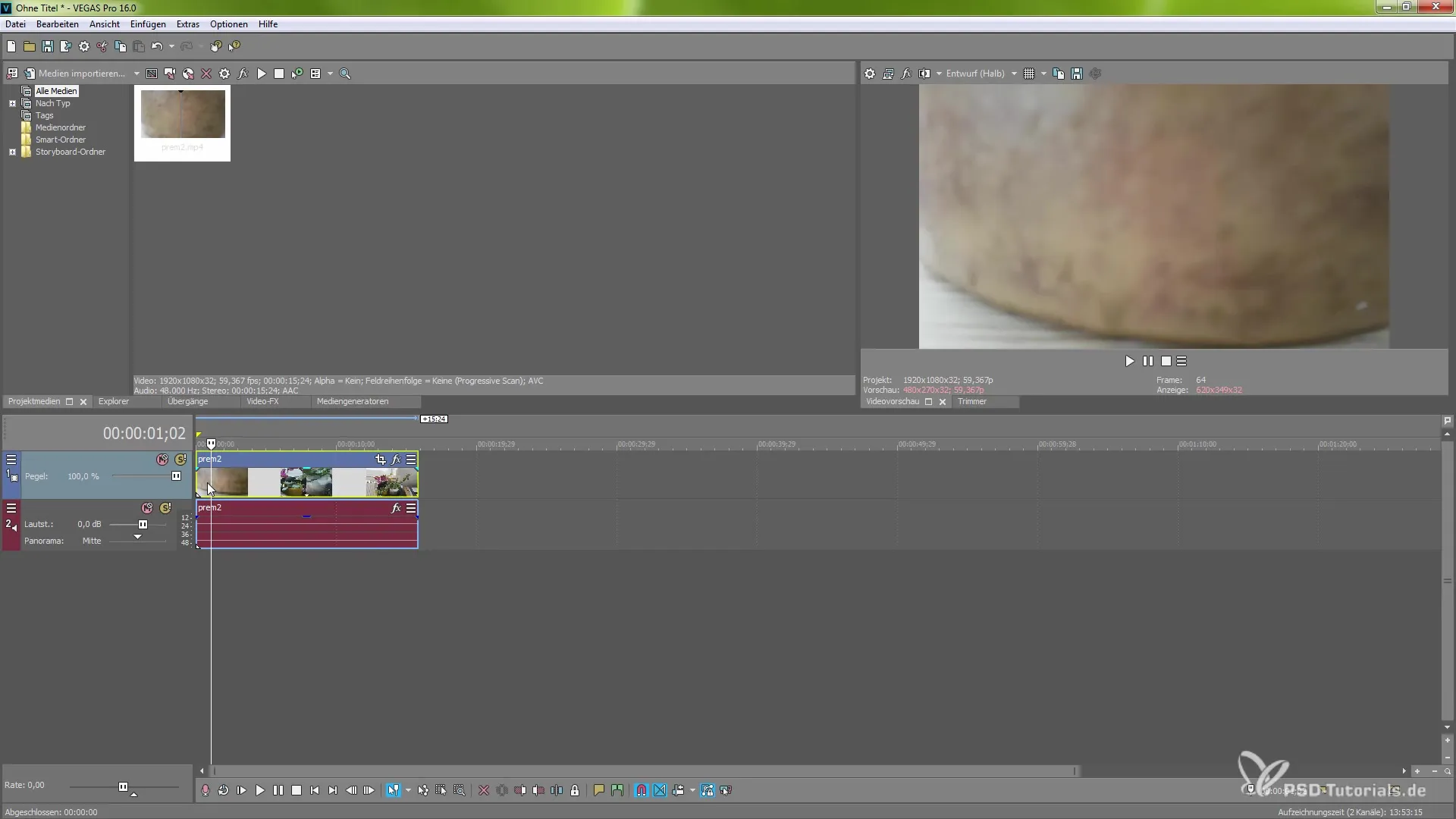Stop media preview in Projektmedien toolbar

pyautogui.click(x=279, y=74)
